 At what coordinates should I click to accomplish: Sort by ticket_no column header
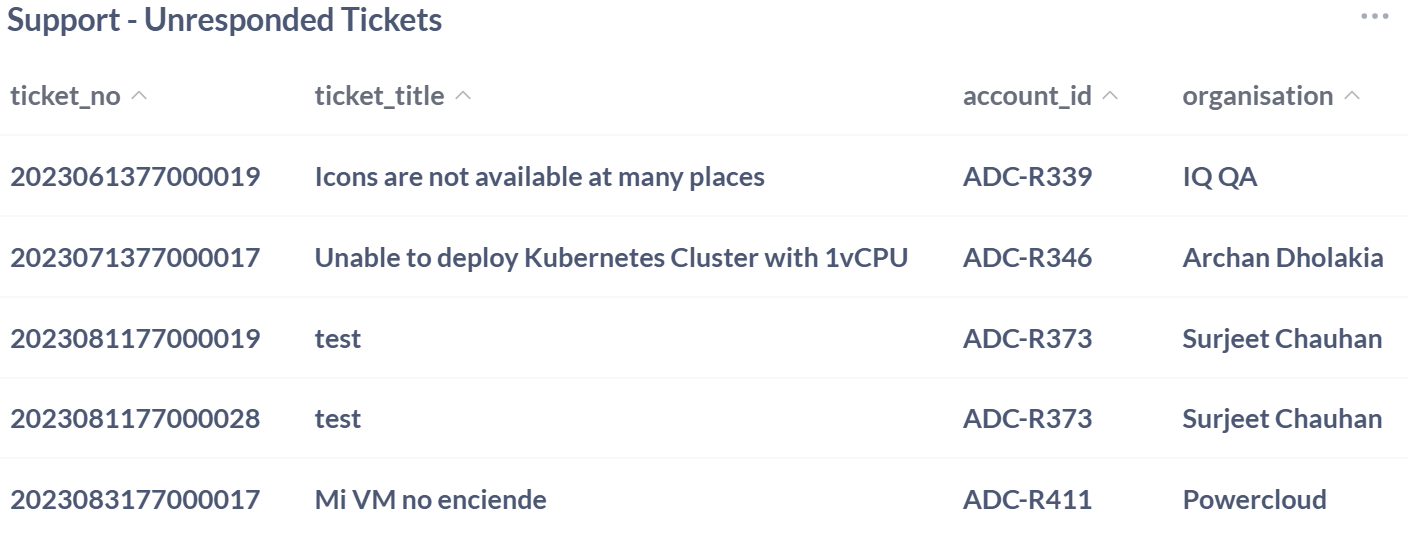tap(65, 96)
